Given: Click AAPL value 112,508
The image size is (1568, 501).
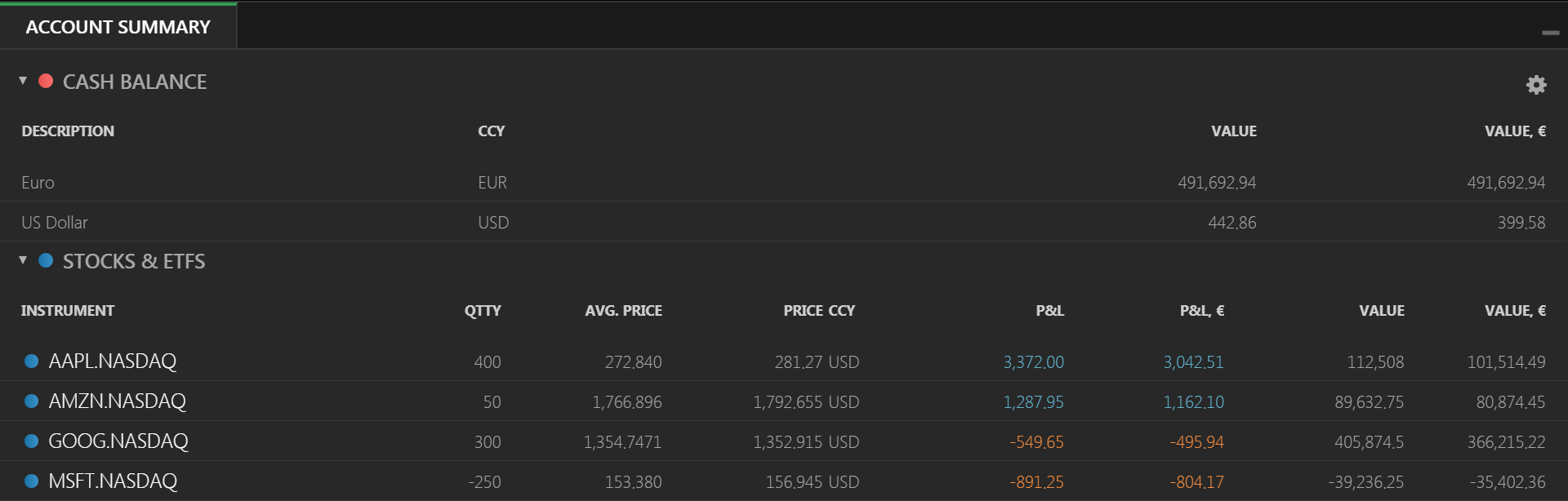Looking at the screenshot, I should (1375, 362).
